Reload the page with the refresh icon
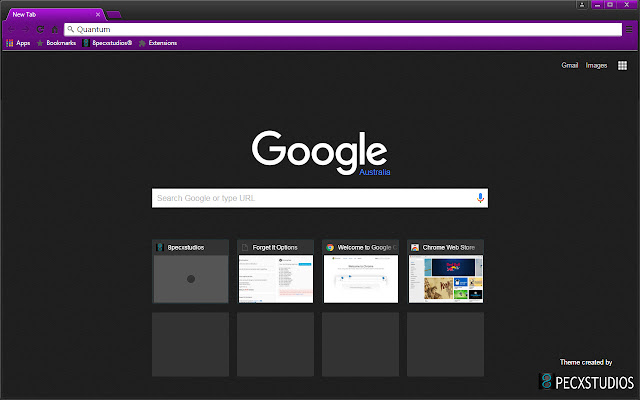640x400 pixels. 40,29
